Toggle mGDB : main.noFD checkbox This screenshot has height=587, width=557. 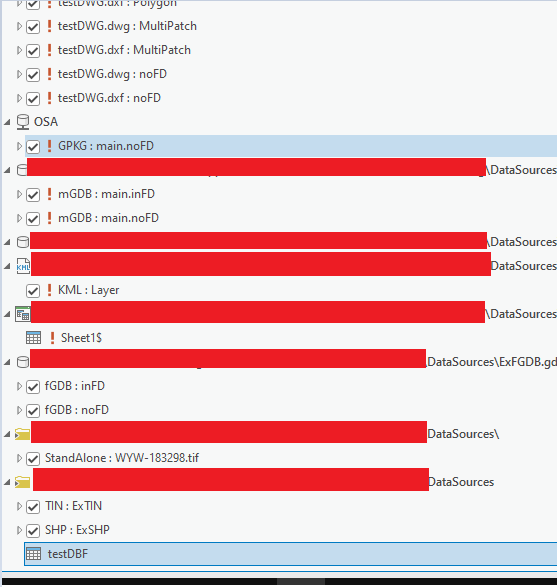click(33, 218)
